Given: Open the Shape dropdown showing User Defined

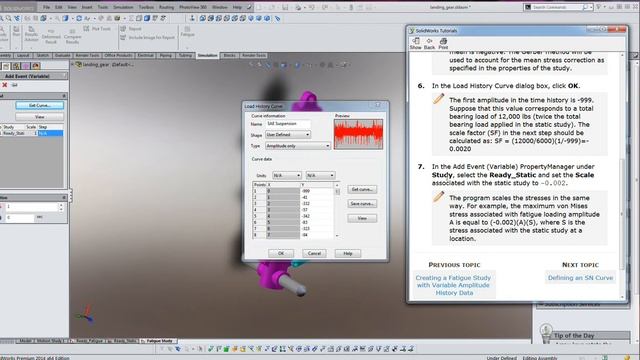Looking at the screenshot, I should coord(288,134).
